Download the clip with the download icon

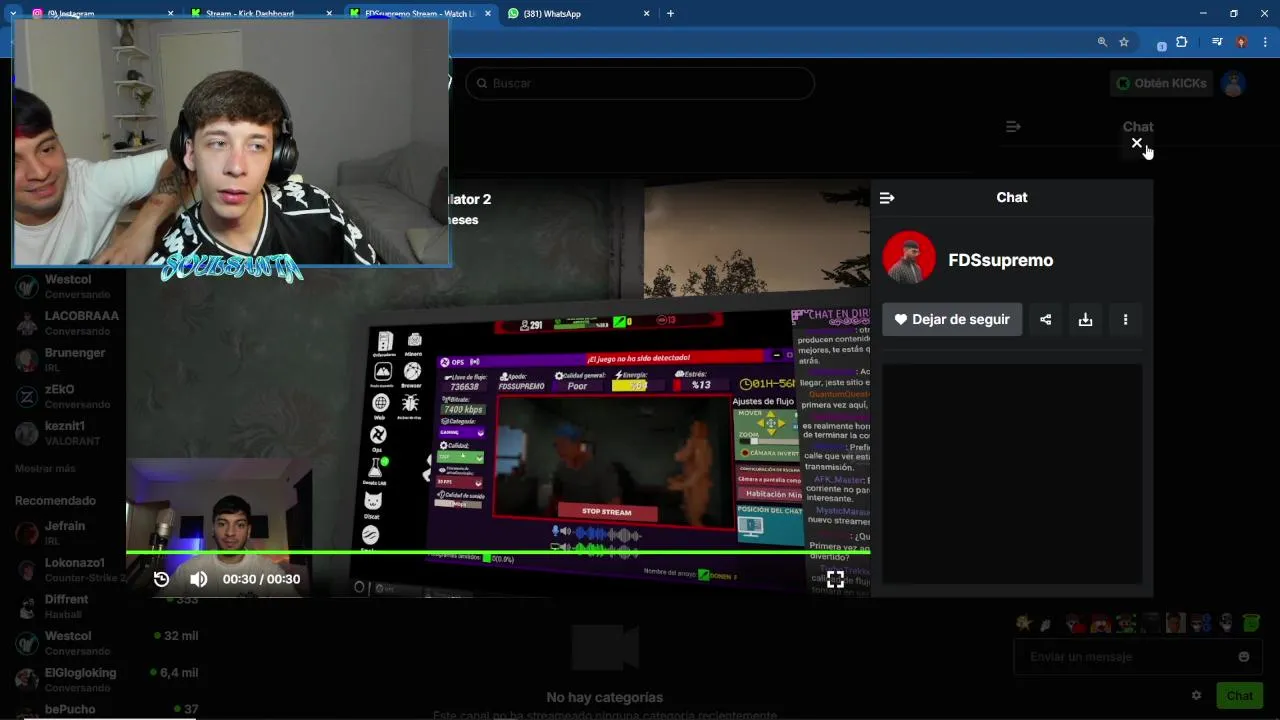1085,320
